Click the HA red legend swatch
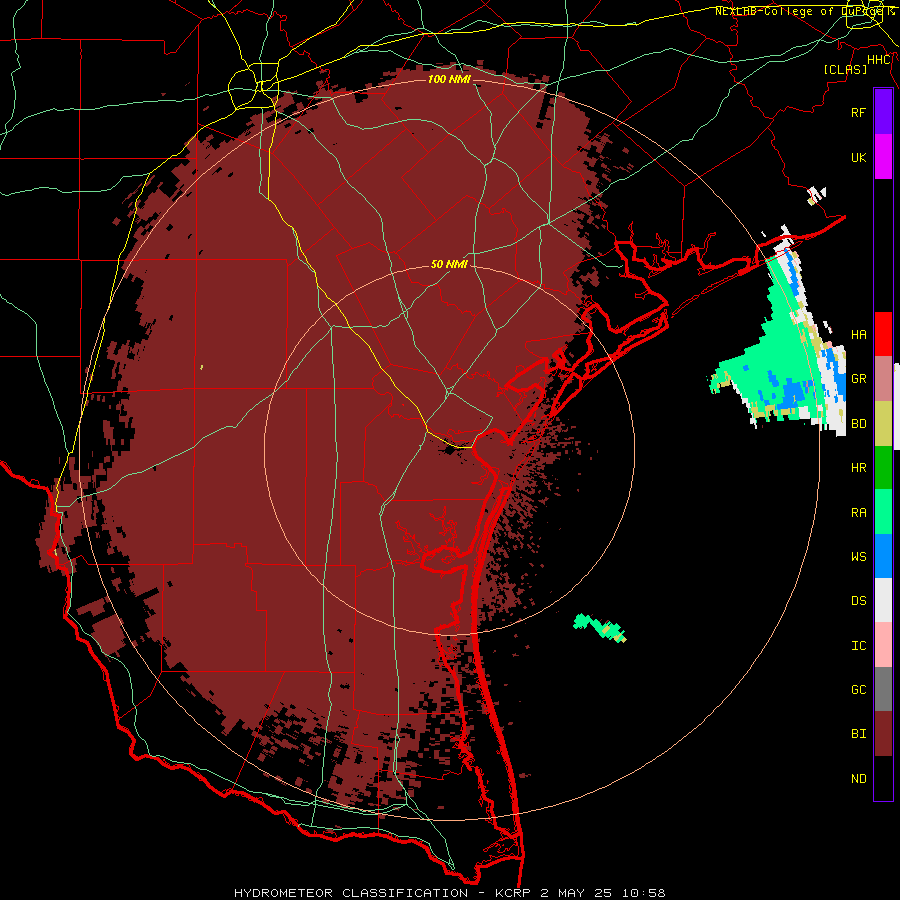Image resolution: width=900 pixels, height=900 pixels. [x=883, y=334]
